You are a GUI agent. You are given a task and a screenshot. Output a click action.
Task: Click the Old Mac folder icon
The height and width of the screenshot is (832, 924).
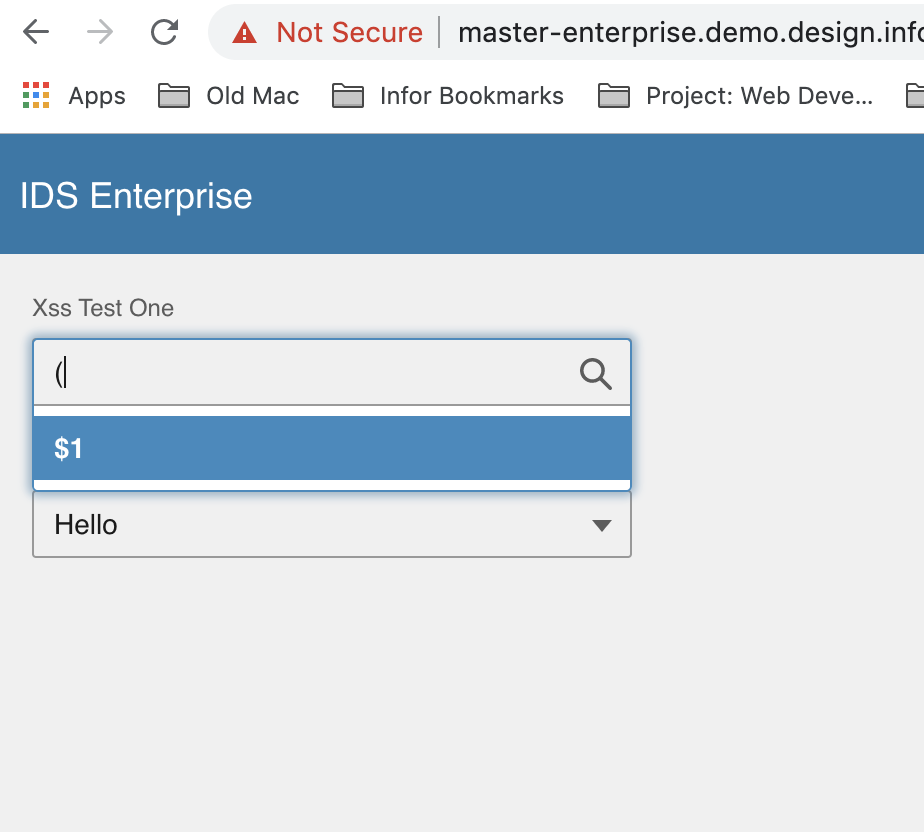pos(174,95)
